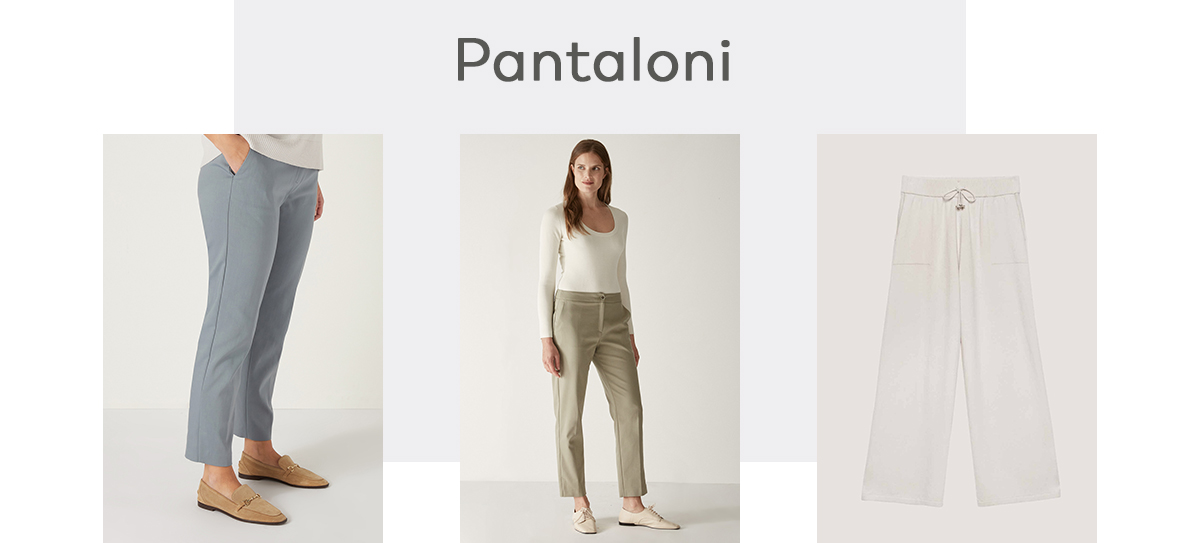The image size is (1200, 543).
Task: Click the cropped hem of grey trousers
Action: (230, 452)
